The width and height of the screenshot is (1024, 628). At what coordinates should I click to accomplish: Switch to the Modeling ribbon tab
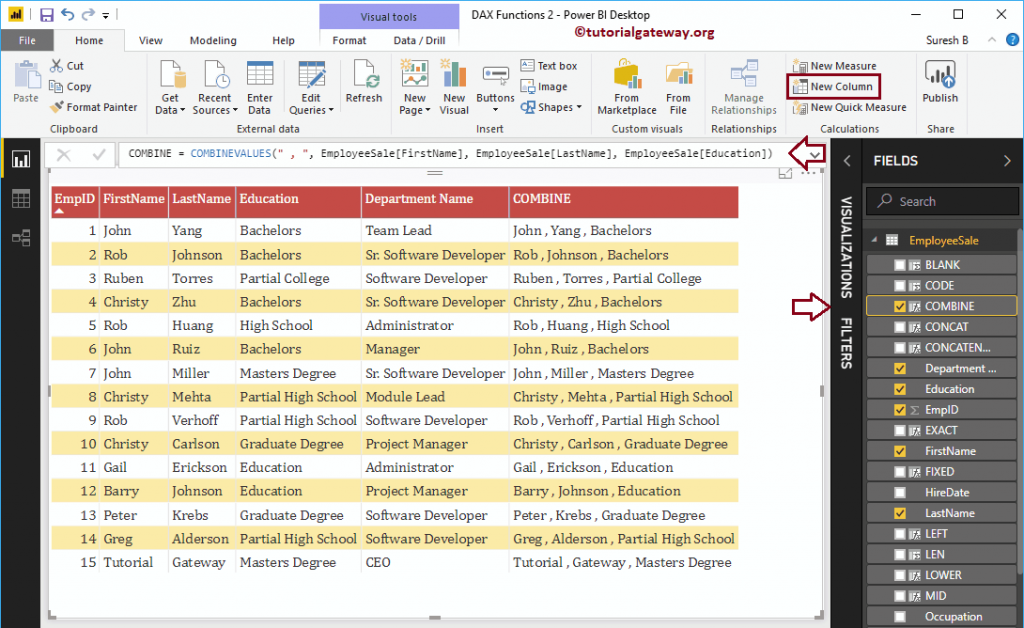point(212,40)
